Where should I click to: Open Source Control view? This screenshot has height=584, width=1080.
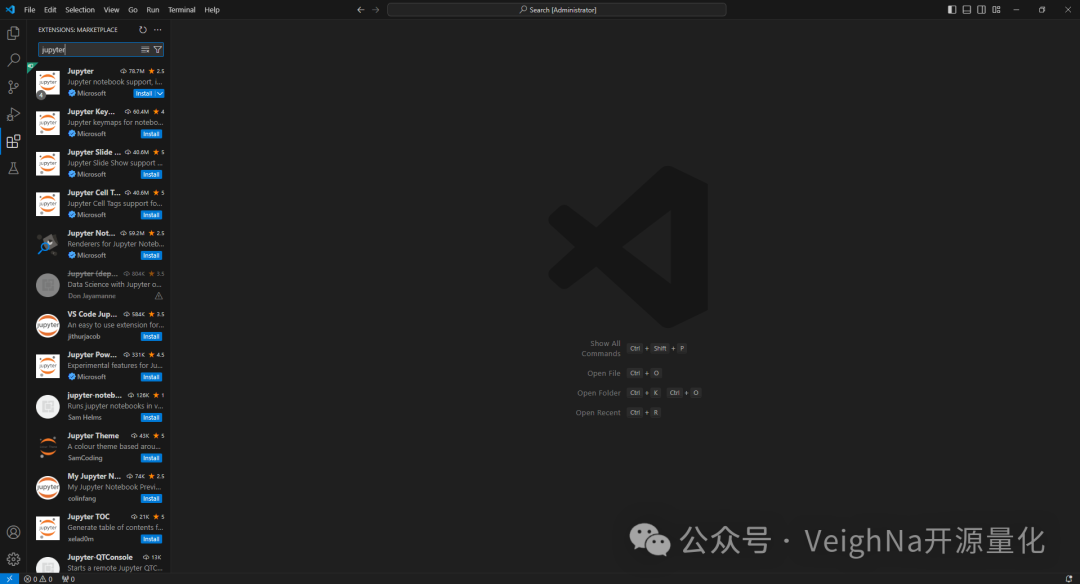coord(13,87)
